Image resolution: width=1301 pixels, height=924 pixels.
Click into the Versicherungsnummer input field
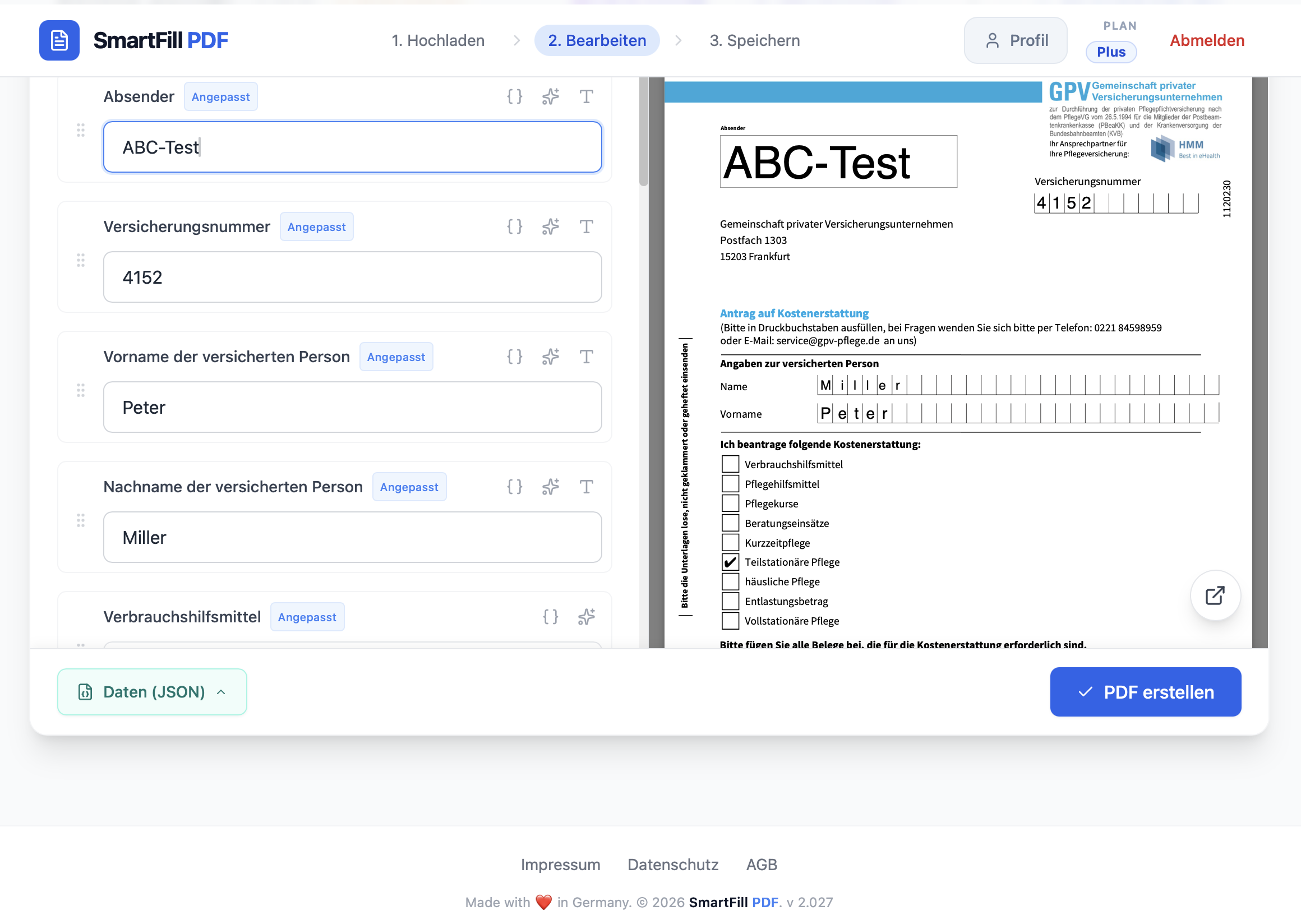[x=352, y=277]
